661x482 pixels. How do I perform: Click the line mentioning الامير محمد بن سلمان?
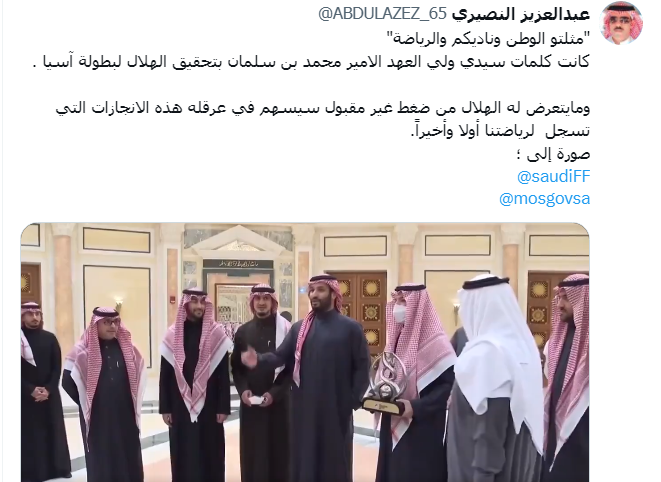pos(311,62)
